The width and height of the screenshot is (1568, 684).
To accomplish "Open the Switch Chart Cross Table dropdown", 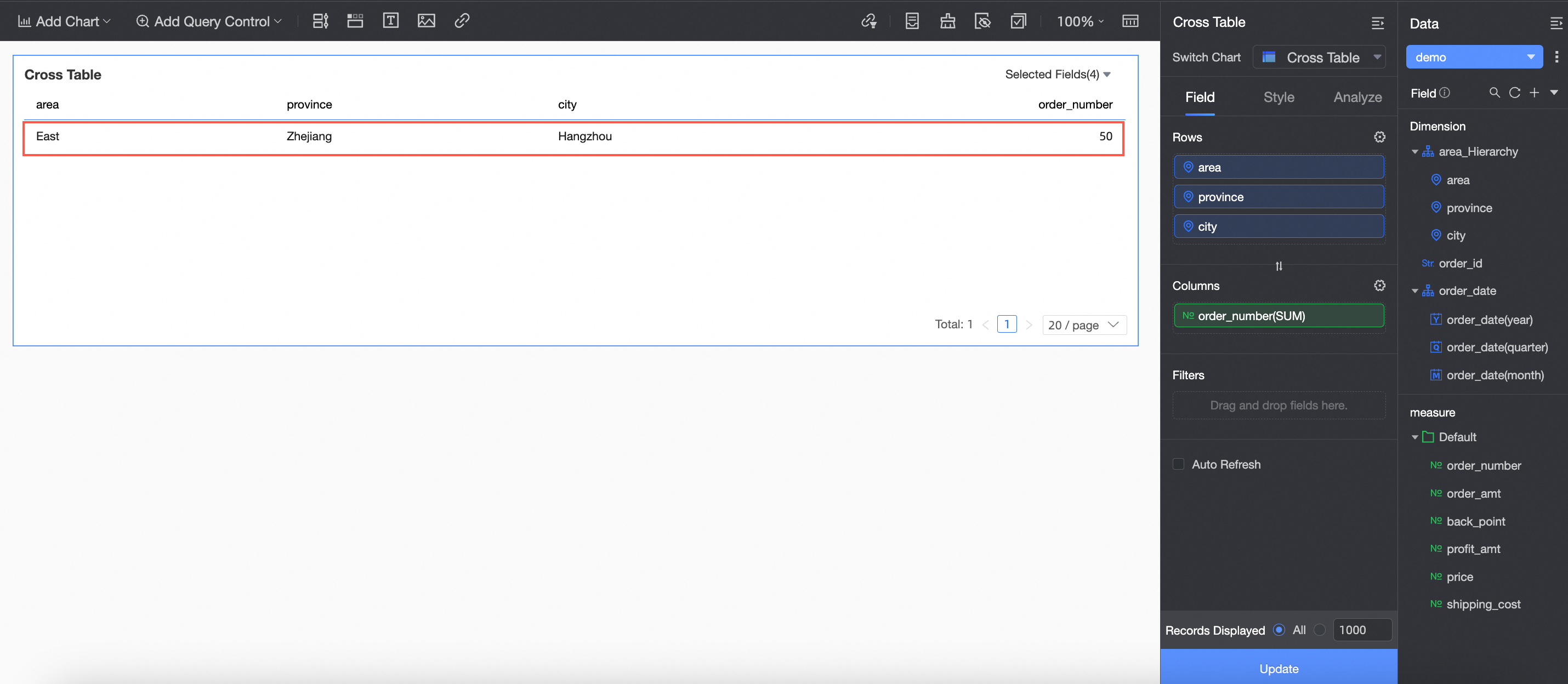I will 1319,57.
